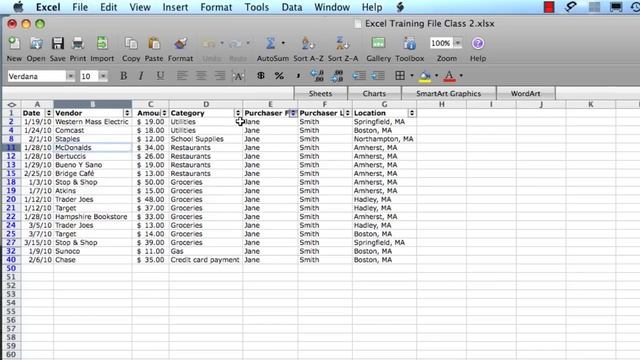This screenshot has height=360, width=640.
Task: Select the Credit card payment cell
Action: click(x=206, y=260)
